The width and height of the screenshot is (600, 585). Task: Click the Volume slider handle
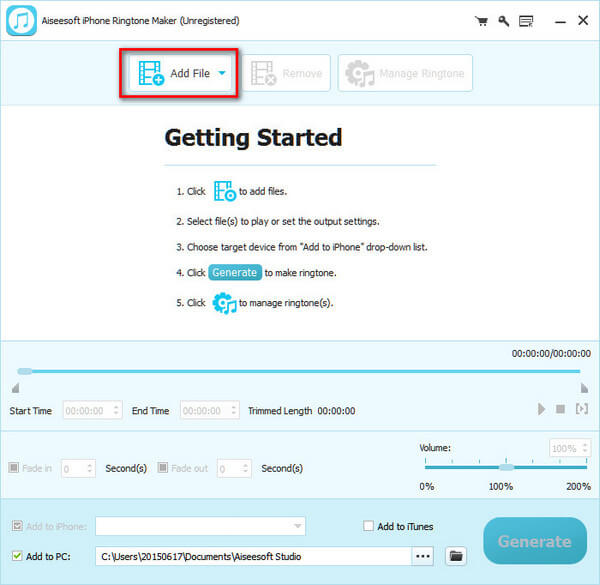click(x=506, y=467)
